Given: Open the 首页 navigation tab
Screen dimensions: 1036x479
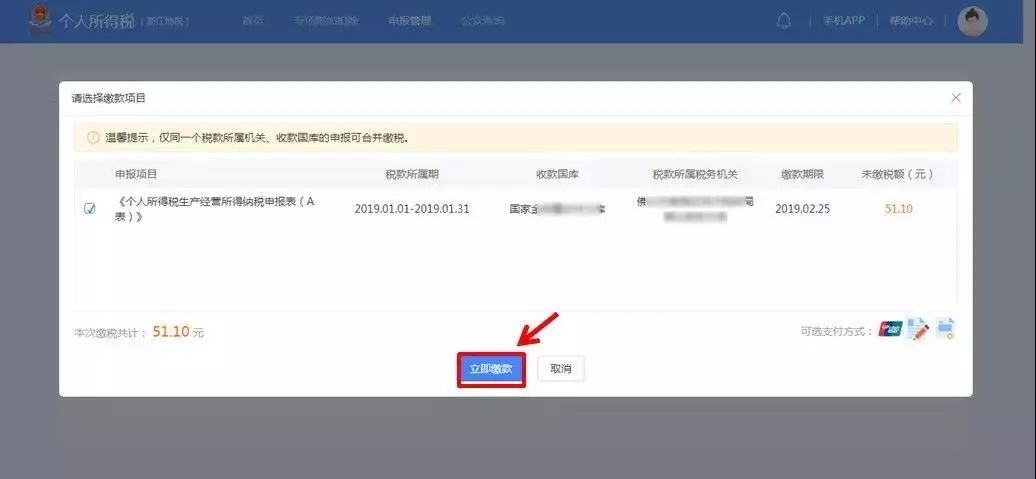Looking at the screenshot, I should point(253,21).
